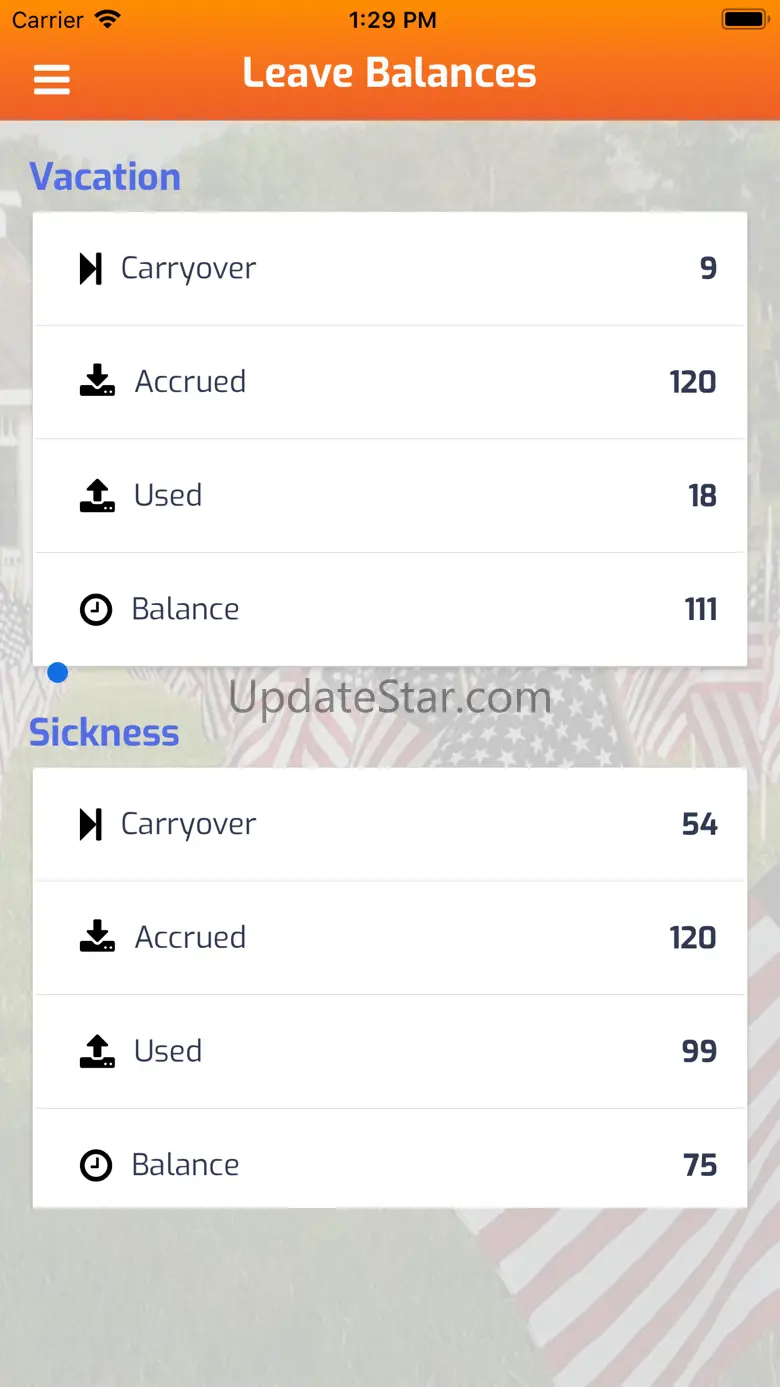Click the Vacation Carryover skip-forward icon
780x1387 pixels.
[x=91, y=268]
